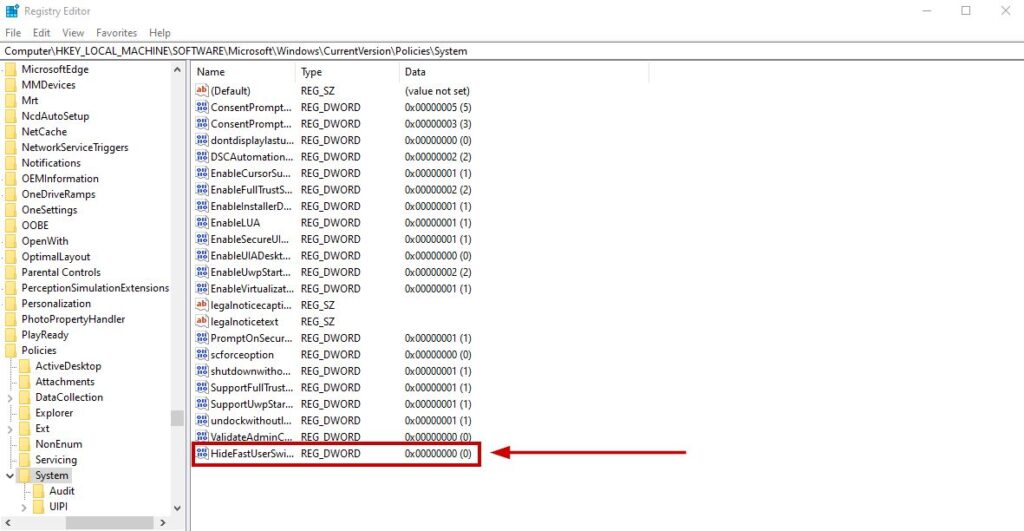The image size is (1024, 531).
Task: Click the tree pane vertical scrollbar thumb
Action: pyautogui.click(x=177, y=418)
